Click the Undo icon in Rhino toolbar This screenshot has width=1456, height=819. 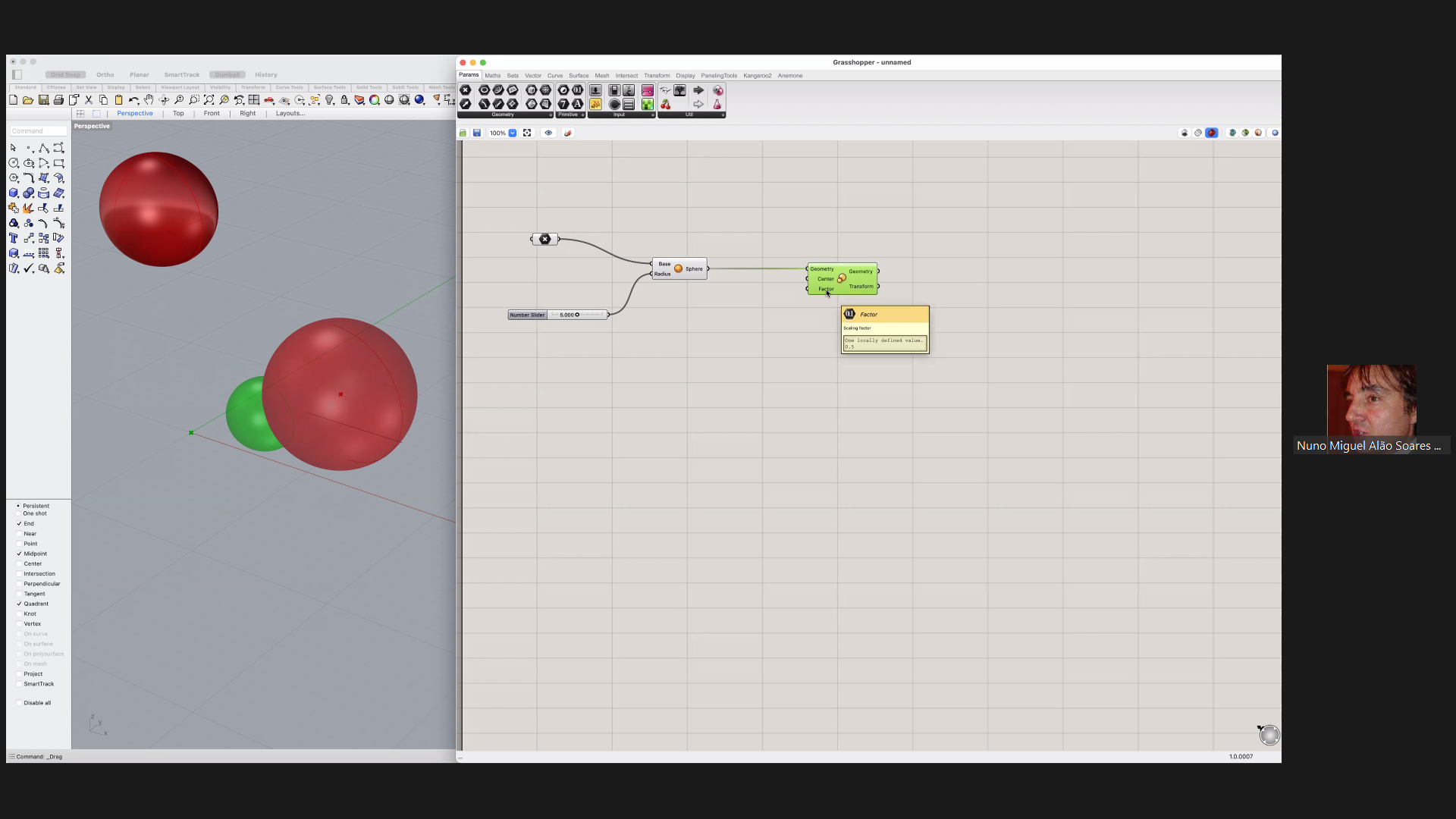tap(133, 100)
